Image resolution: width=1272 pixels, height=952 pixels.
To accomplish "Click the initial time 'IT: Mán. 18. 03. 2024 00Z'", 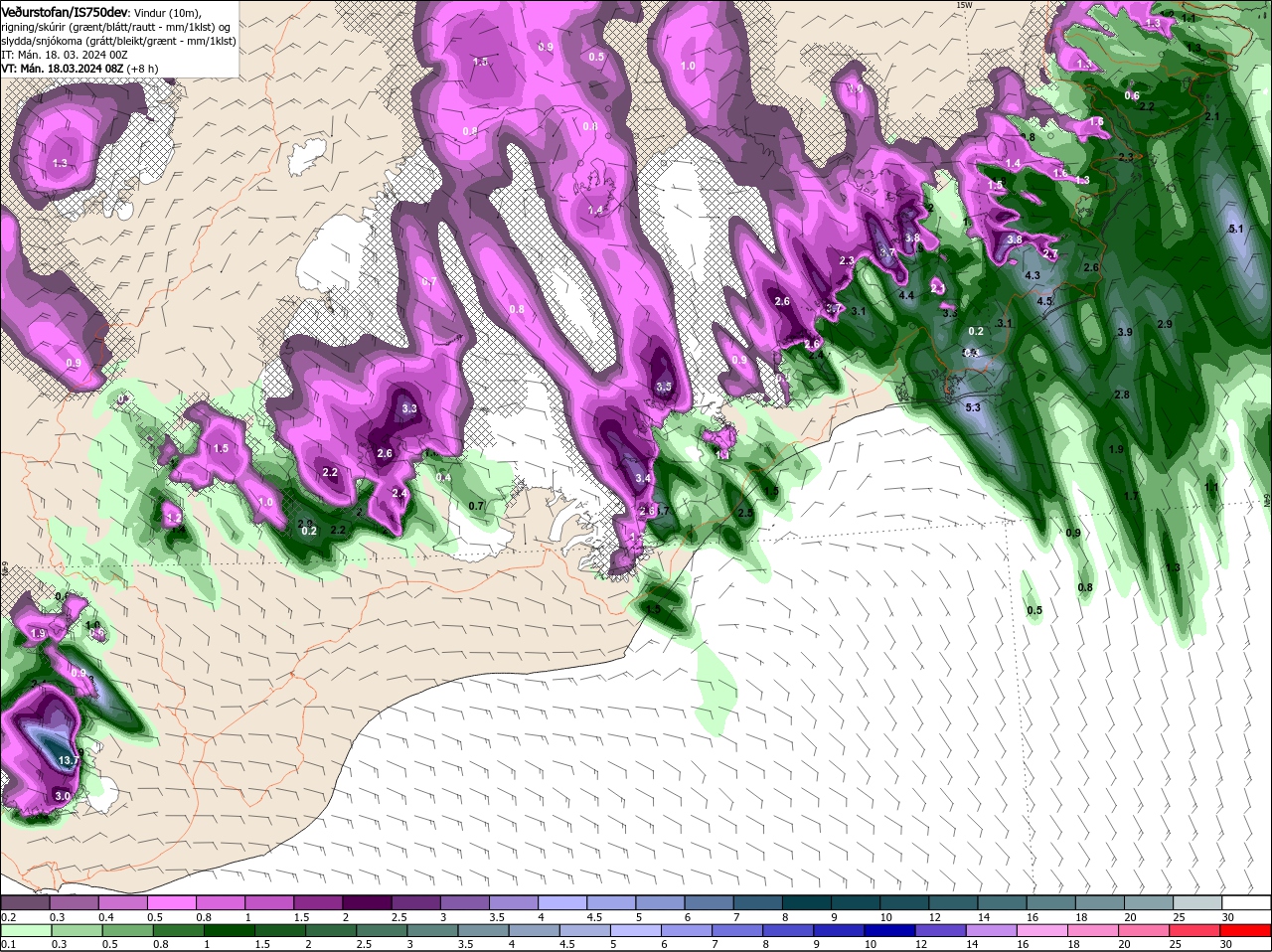I will tap(63, 55).
